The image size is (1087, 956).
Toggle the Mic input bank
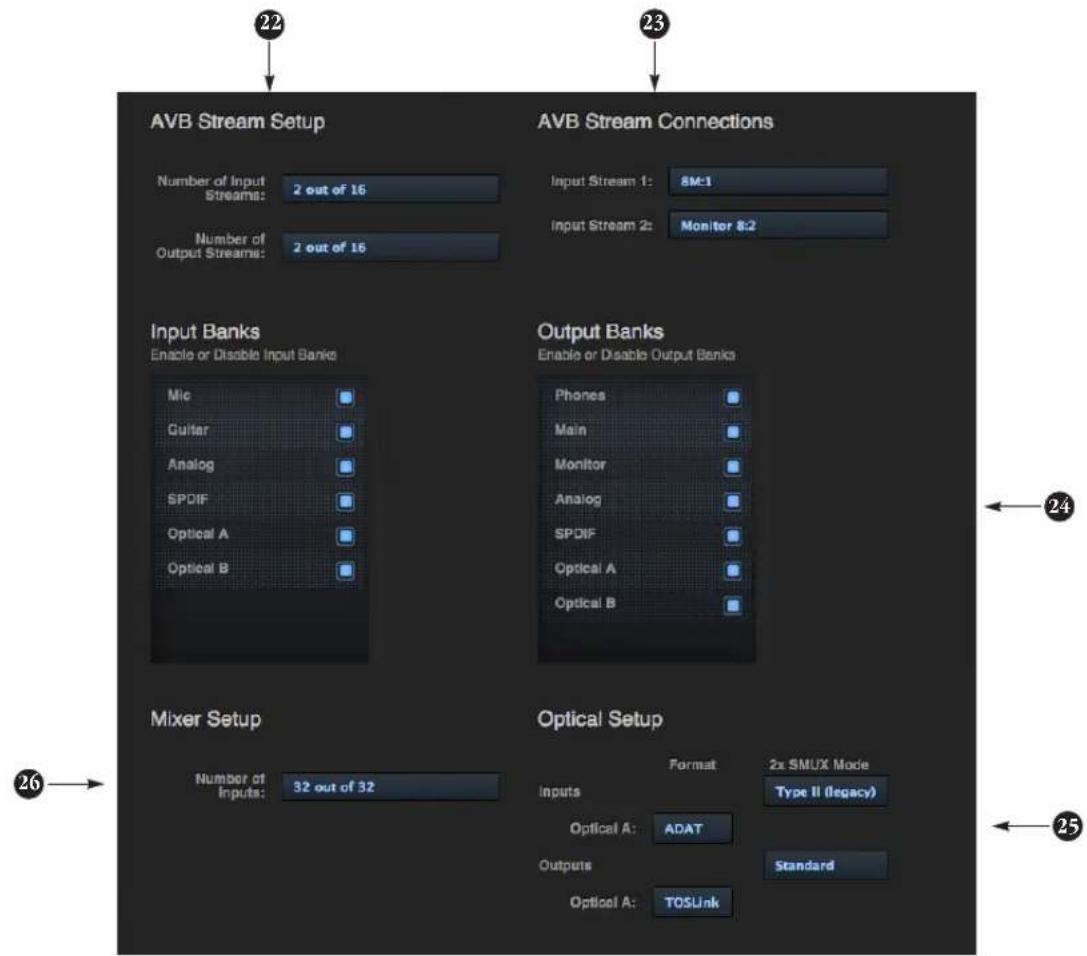[x=345, y=397]
